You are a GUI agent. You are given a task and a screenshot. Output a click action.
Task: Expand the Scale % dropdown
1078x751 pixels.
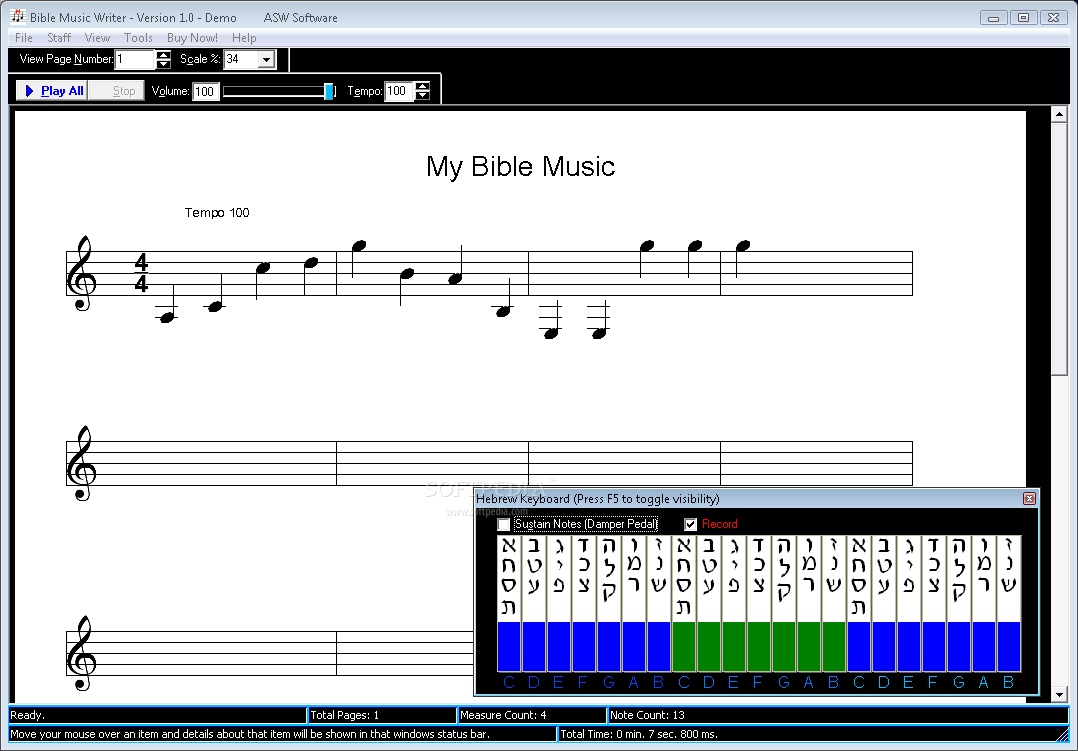point(266,60)
